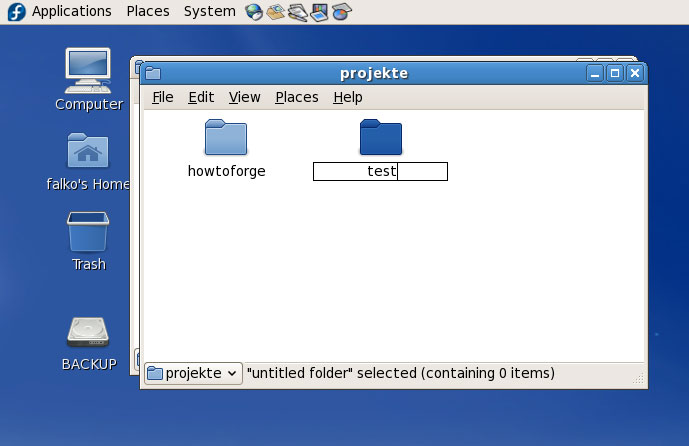
Task: Maximize the projekte window
Action: pos(615,73)
